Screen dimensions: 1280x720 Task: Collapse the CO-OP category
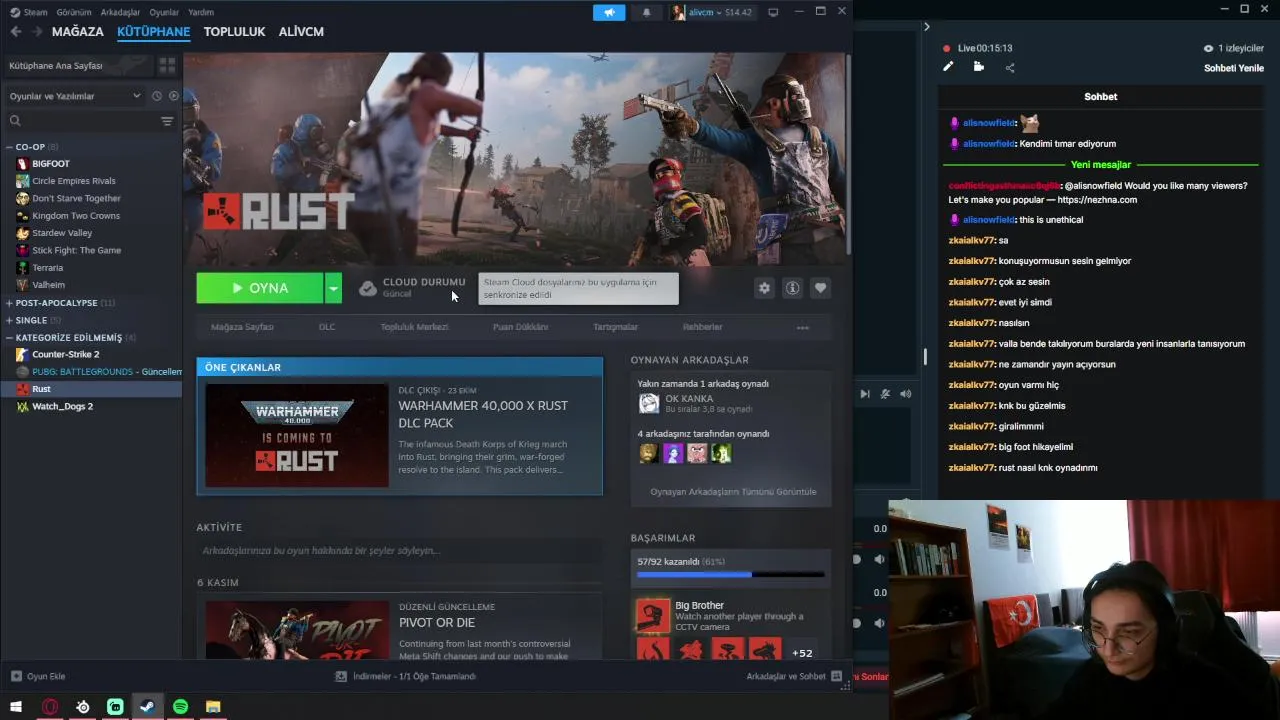pyautogui.click(x=9, y=147)
